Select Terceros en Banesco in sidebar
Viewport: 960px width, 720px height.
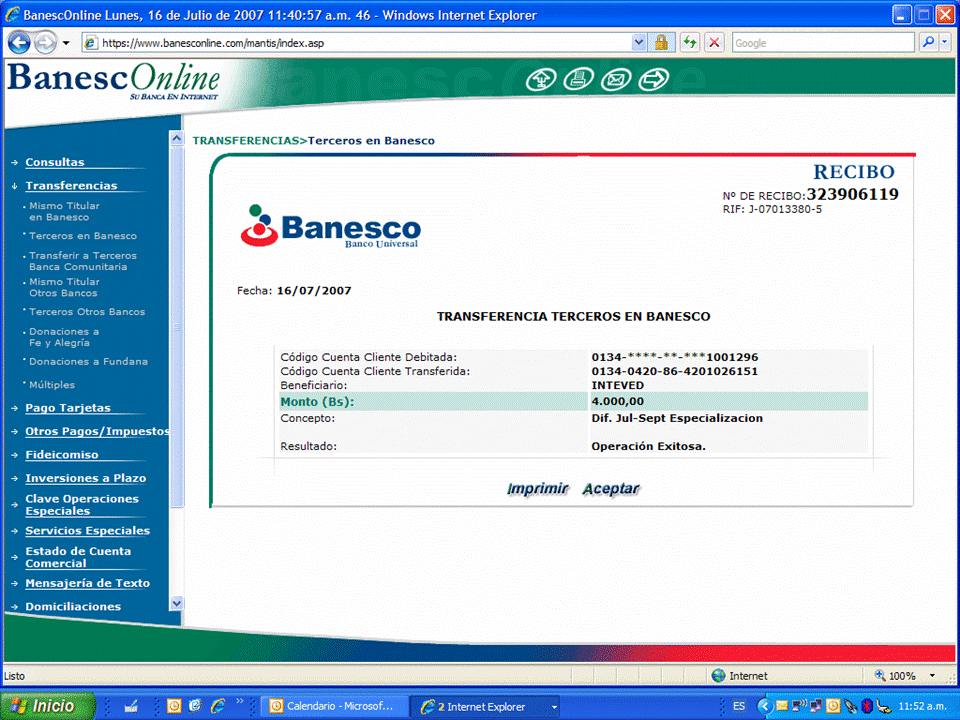coord(83,236)
